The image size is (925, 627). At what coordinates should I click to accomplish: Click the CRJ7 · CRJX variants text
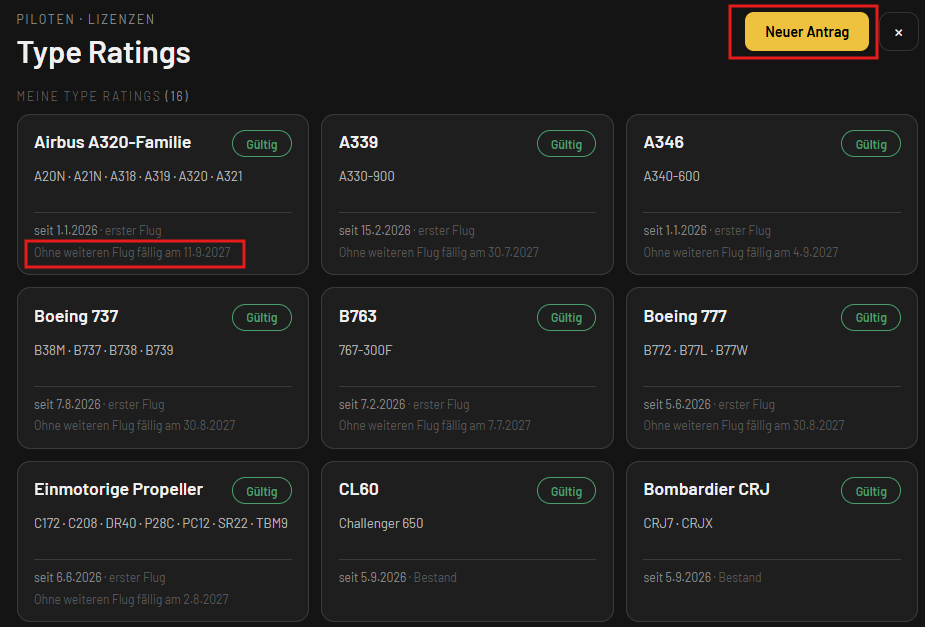[678, 523]
